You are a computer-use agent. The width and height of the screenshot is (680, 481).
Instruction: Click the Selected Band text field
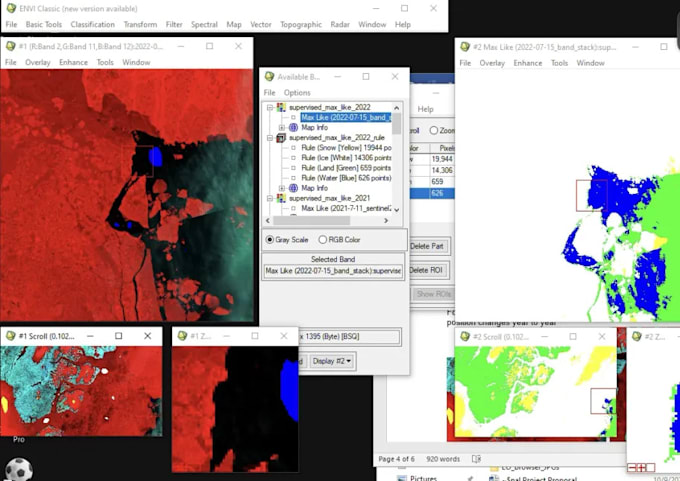[332, 271]
